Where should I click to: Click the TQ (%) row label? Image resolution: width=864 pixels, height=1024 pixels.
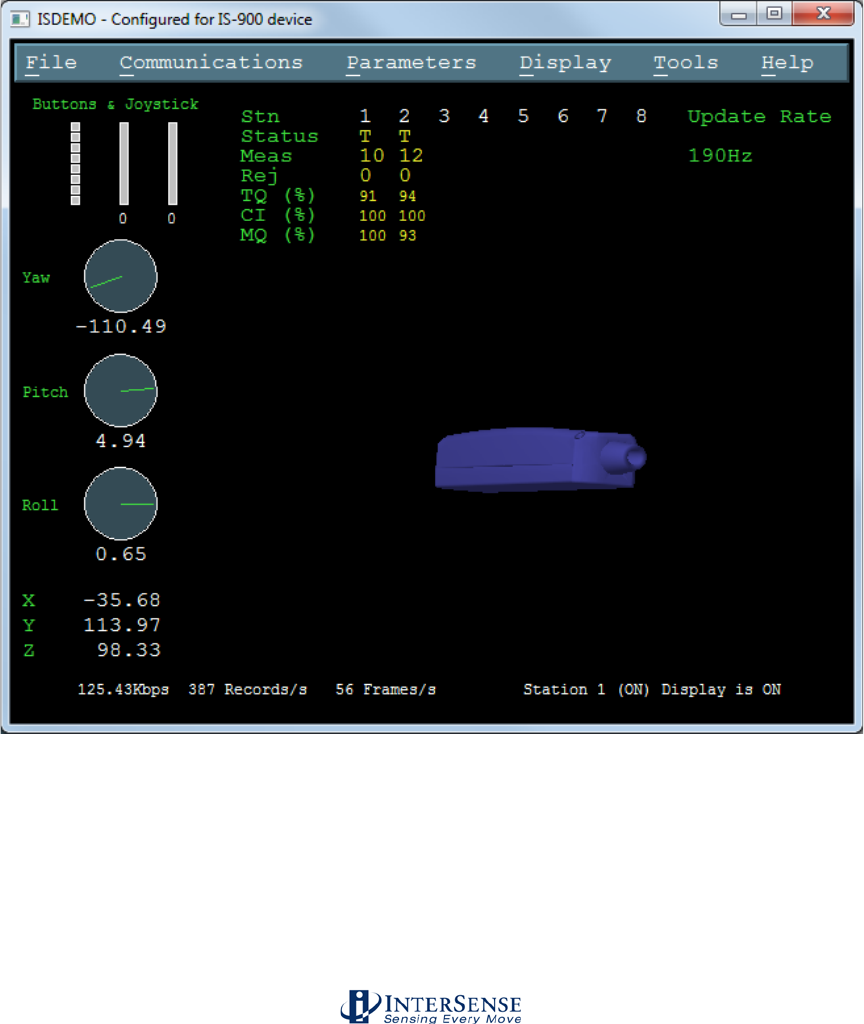[278, 196]
